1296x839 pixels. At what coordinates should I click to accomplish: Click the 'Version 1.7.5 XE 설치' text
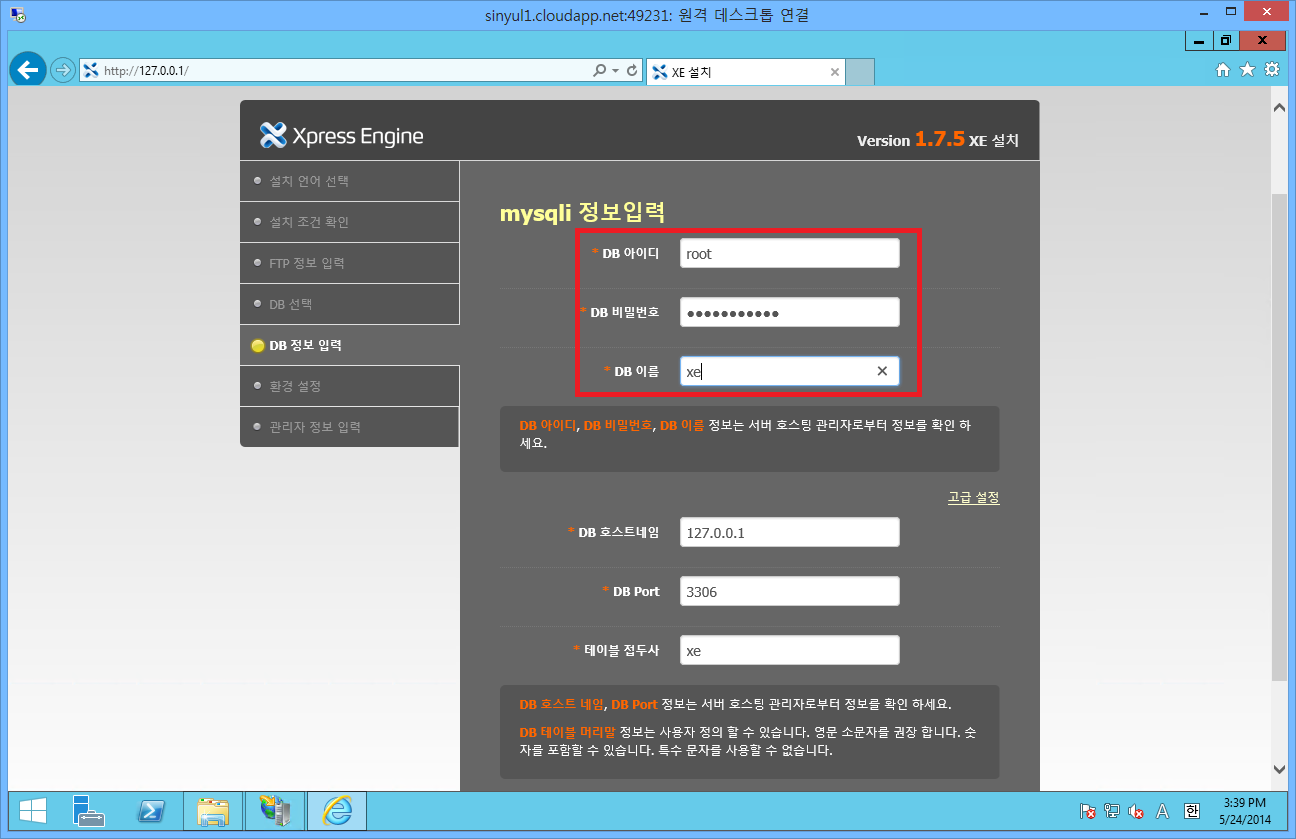pyautogui.click(x=938, y=140)
